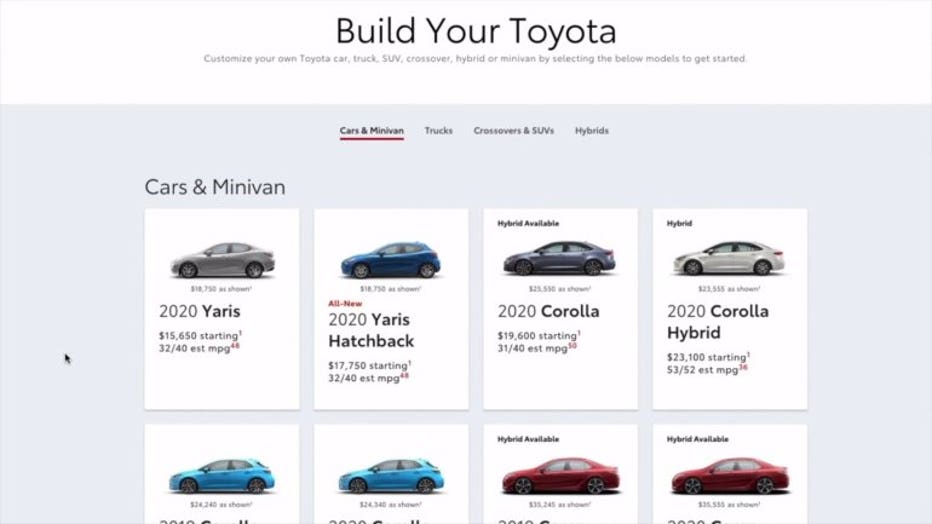The height and width of the screenshot is (524, 932).
Task: Click the dark gray 2020 Corolla image
Action: 559,258
